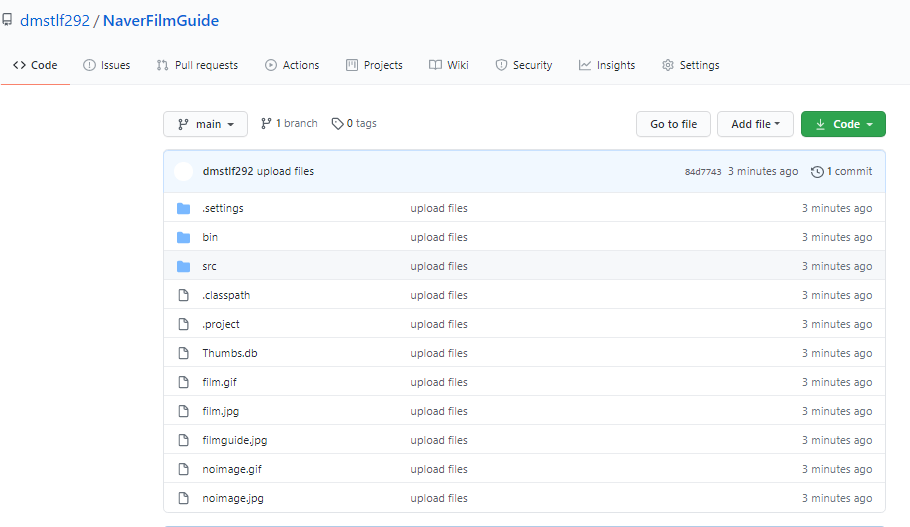
Task: Click the file icon next to film.gif
Action: (183, 382)
